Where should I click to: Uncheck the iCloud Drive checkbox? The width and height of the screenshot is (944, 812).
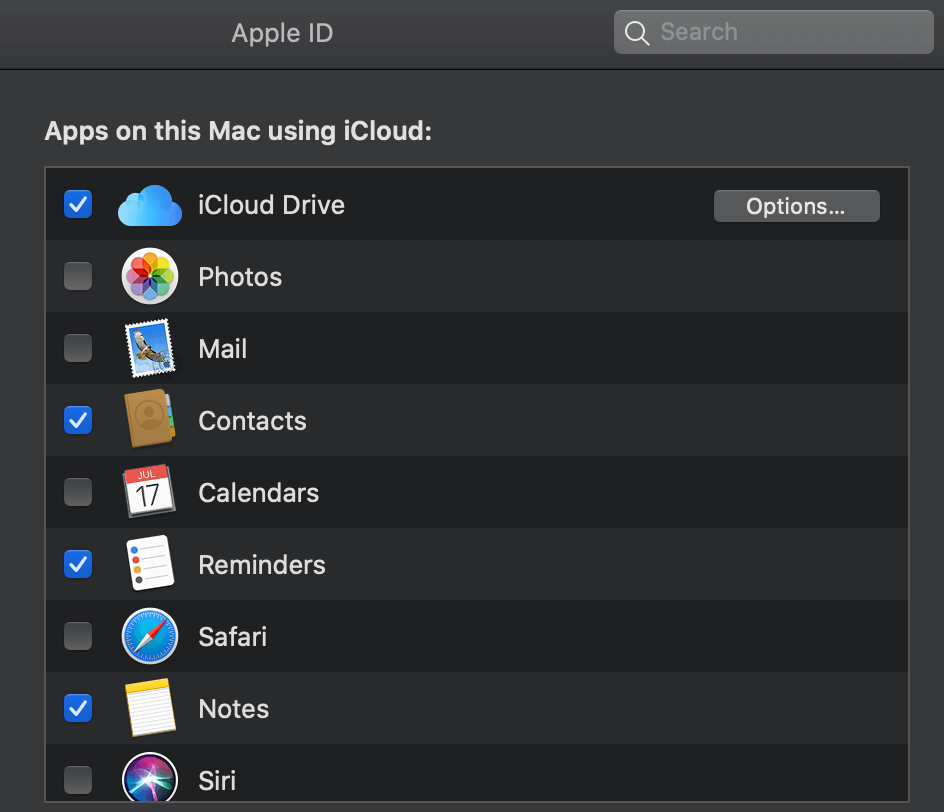tap(78, 204)
